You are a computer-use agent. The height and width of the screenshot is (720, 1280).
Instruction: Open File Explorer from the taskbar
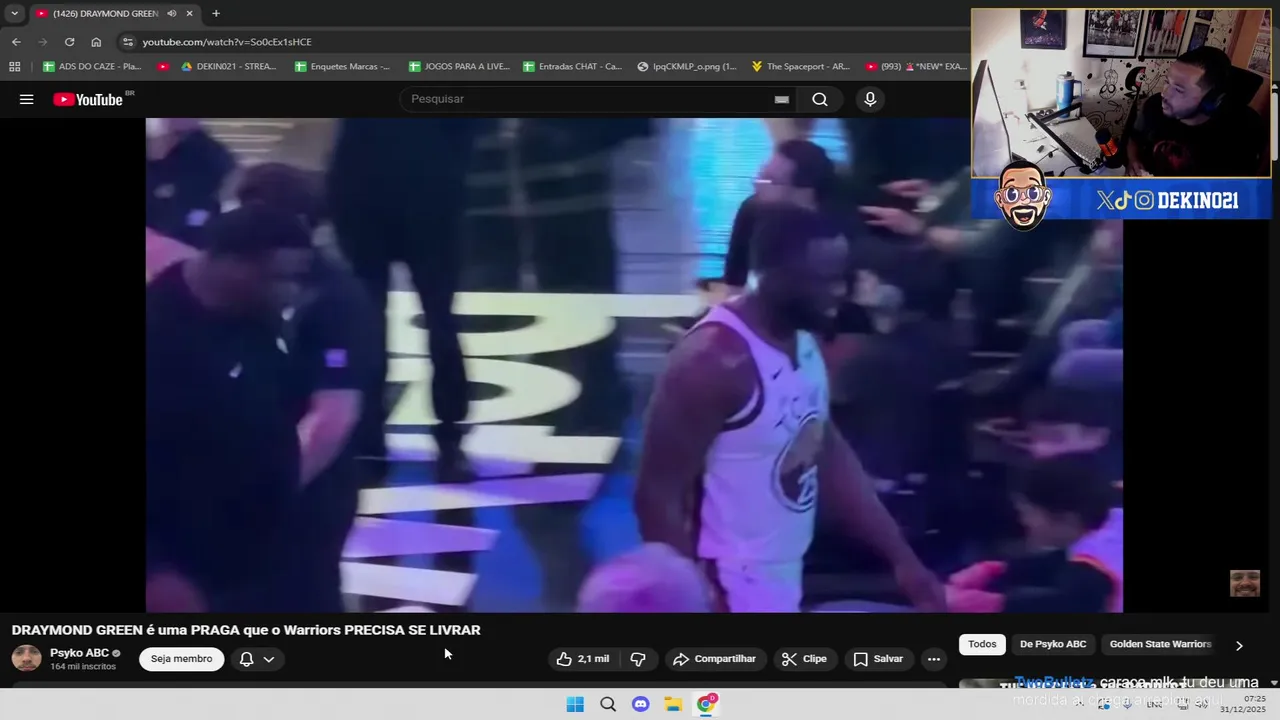(673, 704)
